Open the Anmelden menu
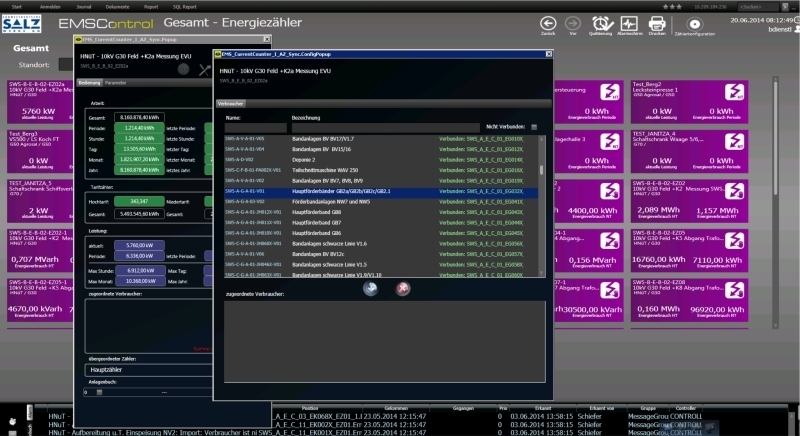The width and height of the screenshot is (800, 436). click(x=50, y=7)
